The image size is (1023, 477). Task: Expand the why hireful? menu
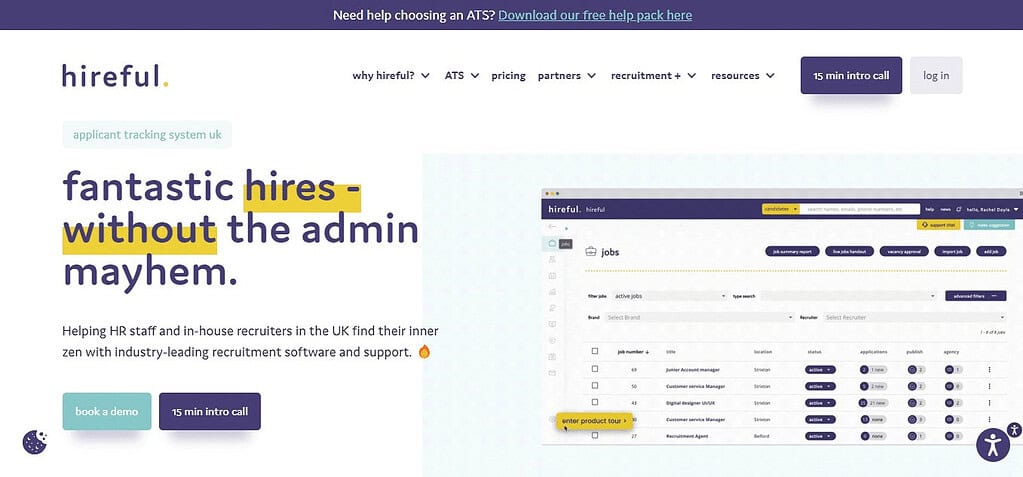pyautogui.click(x=391, y=76)
